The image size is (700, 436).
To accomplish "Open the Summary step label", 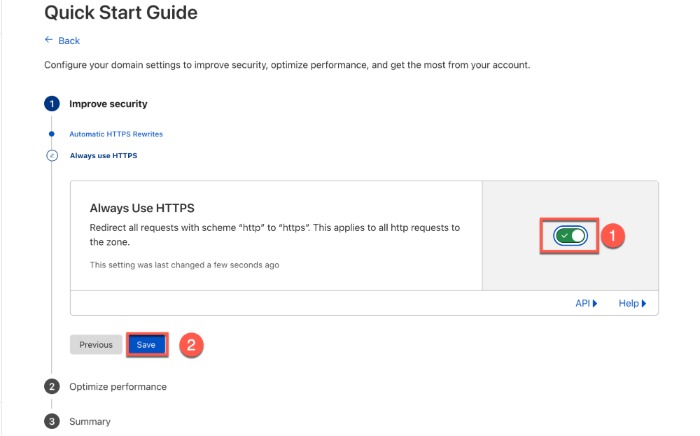I will [x=90, y=421].
